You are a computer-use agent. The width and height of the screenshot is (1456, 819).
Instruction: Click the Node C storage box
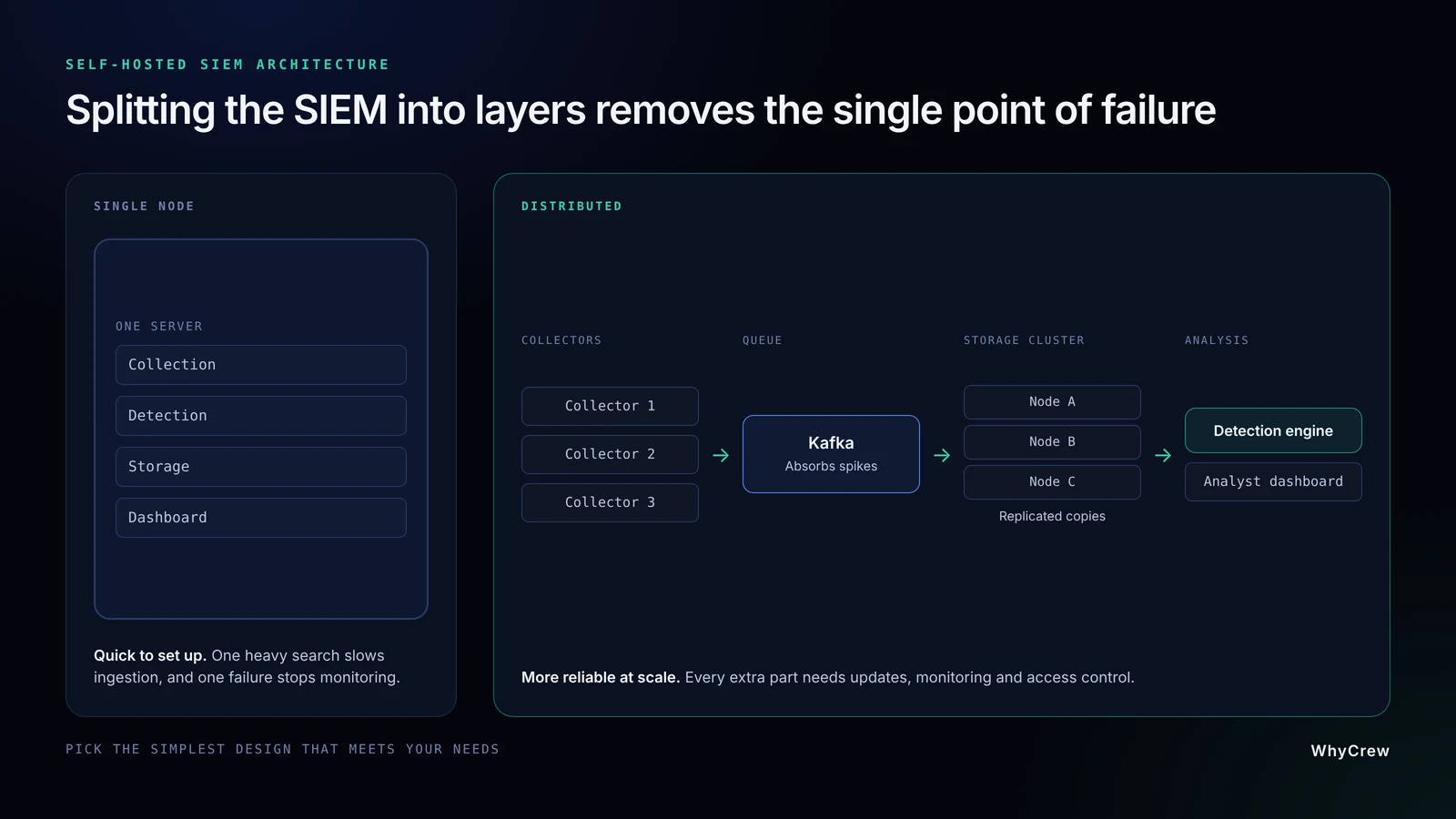(1052, 482)
